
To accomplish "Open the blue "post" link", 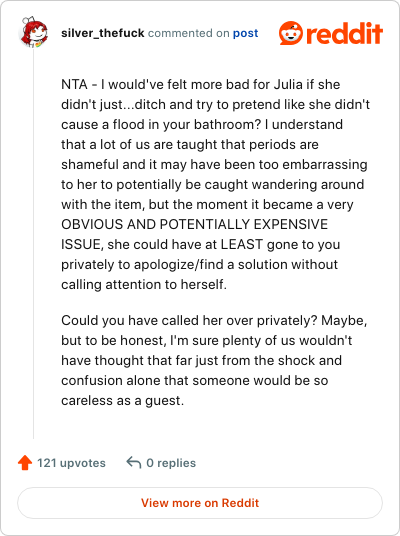I will (x=245, y=34).
